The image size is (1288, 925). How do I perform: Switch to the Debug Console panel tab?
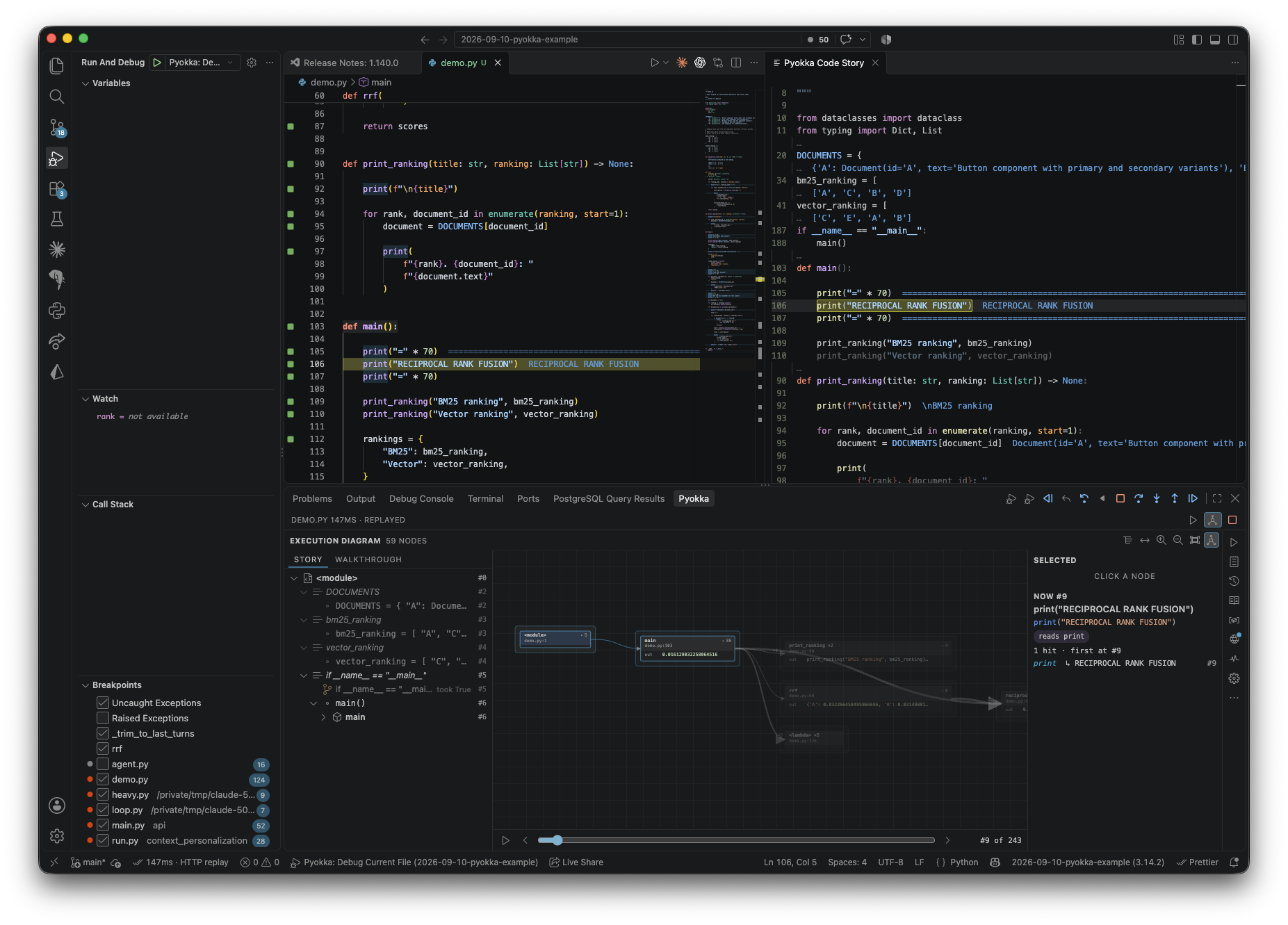click(421, 499)
